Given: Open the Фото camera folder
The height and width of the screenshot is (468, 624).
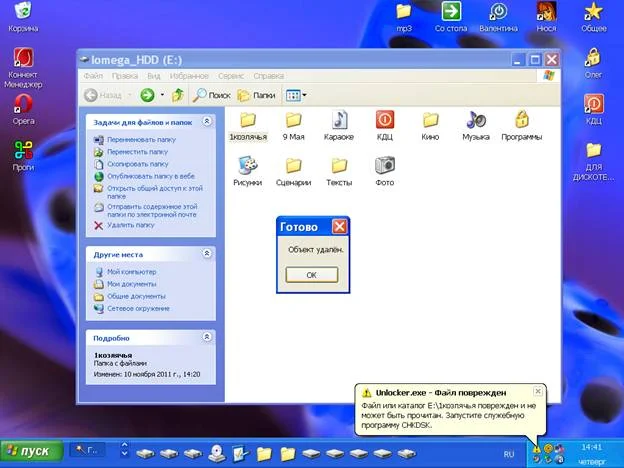Looking at the screenshot, I should [384, 166].
